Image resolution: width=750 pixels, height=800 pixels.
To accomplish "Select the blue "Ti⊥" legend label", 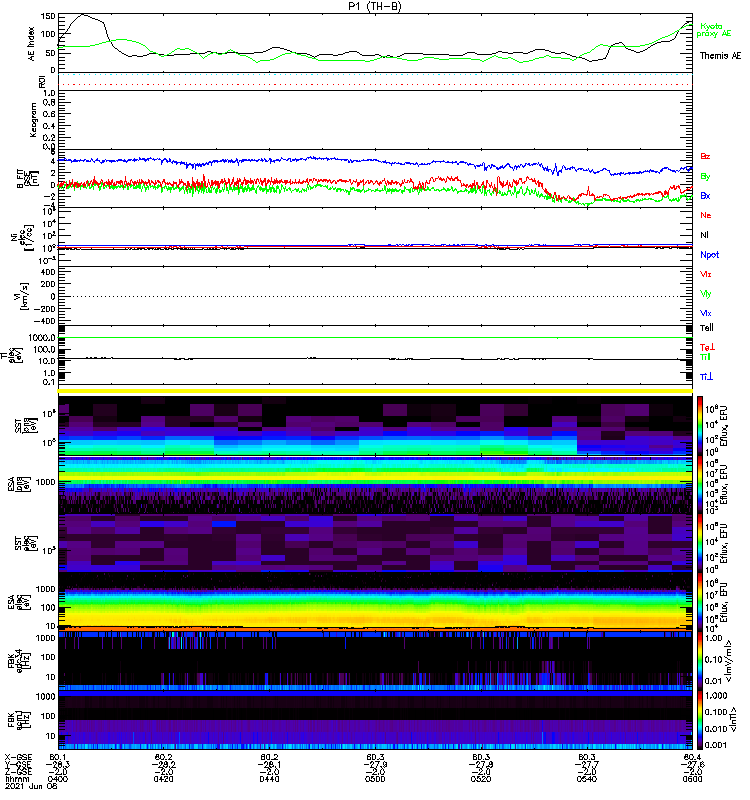I will point(706,377).
